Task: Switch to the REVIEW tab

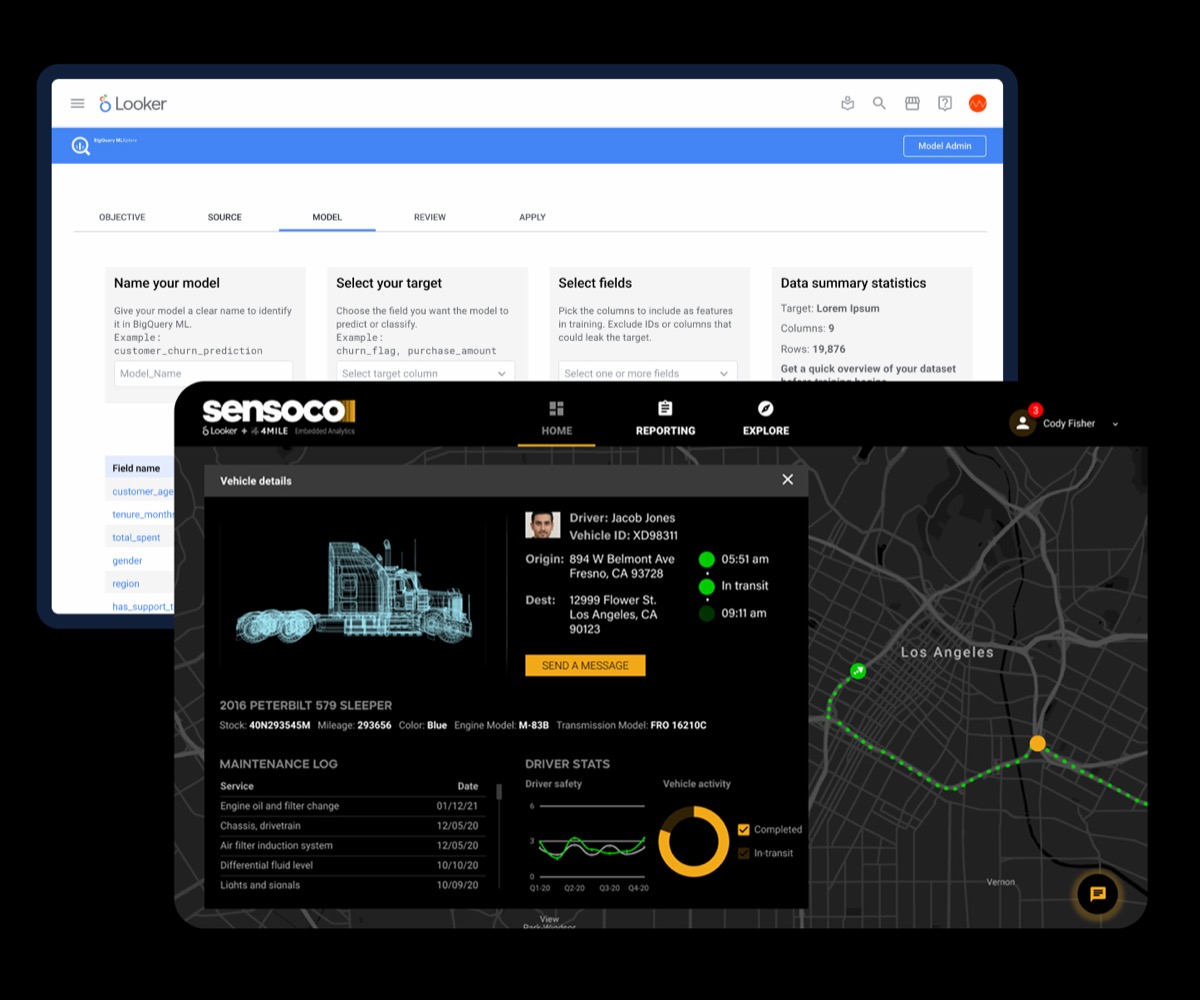Action: [430, 217]
